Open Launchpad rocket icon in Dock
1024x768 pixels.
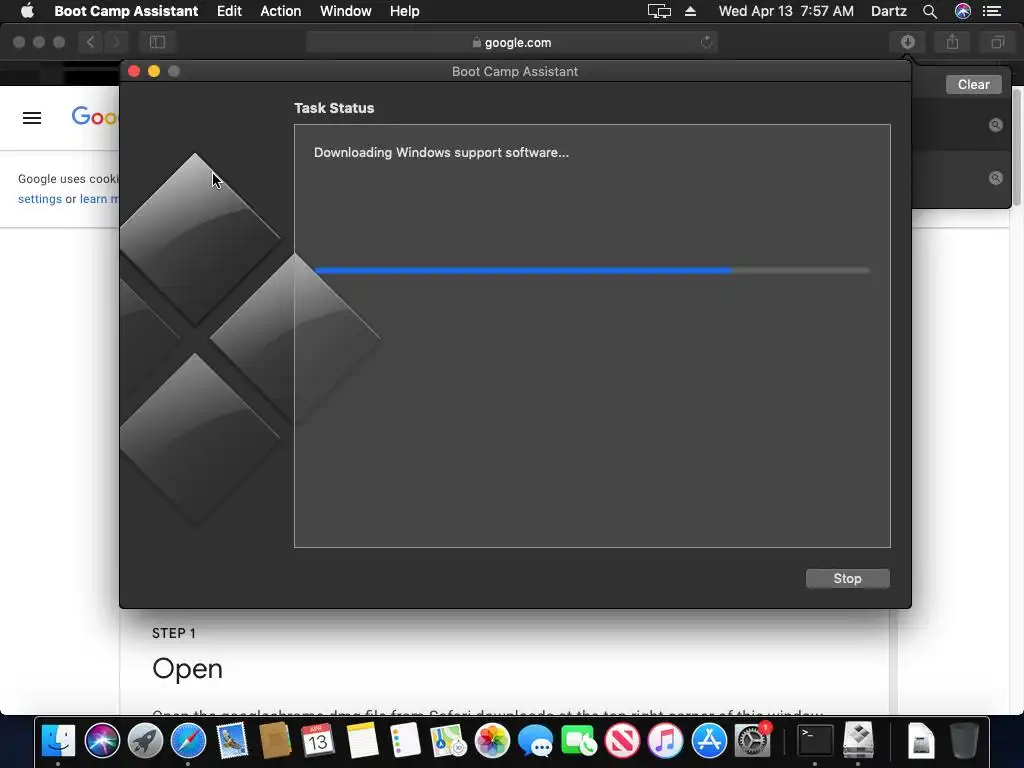tap(145, 741)
